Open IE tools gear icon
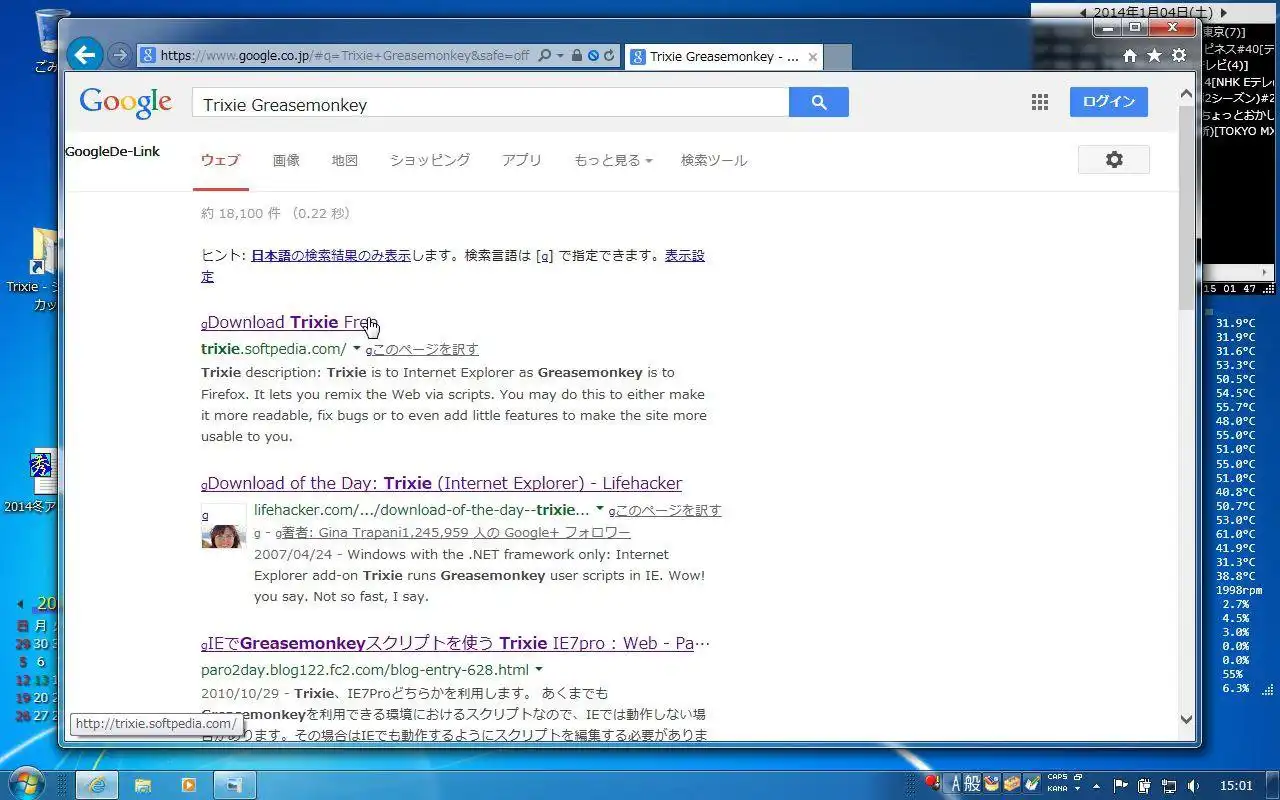1280x800 pixels. 1179,56
